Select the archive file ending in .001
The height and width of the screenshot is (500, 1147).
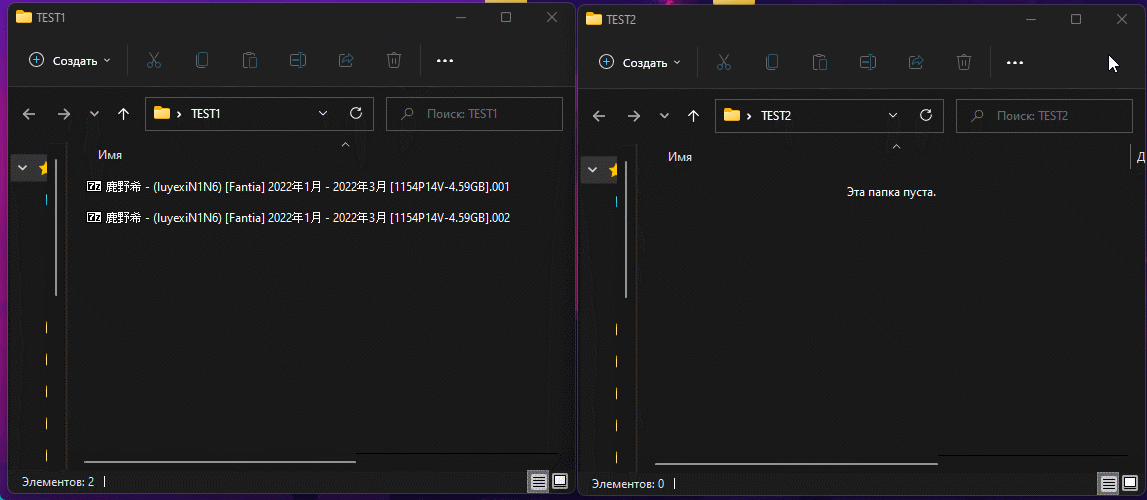click(298, 186)
